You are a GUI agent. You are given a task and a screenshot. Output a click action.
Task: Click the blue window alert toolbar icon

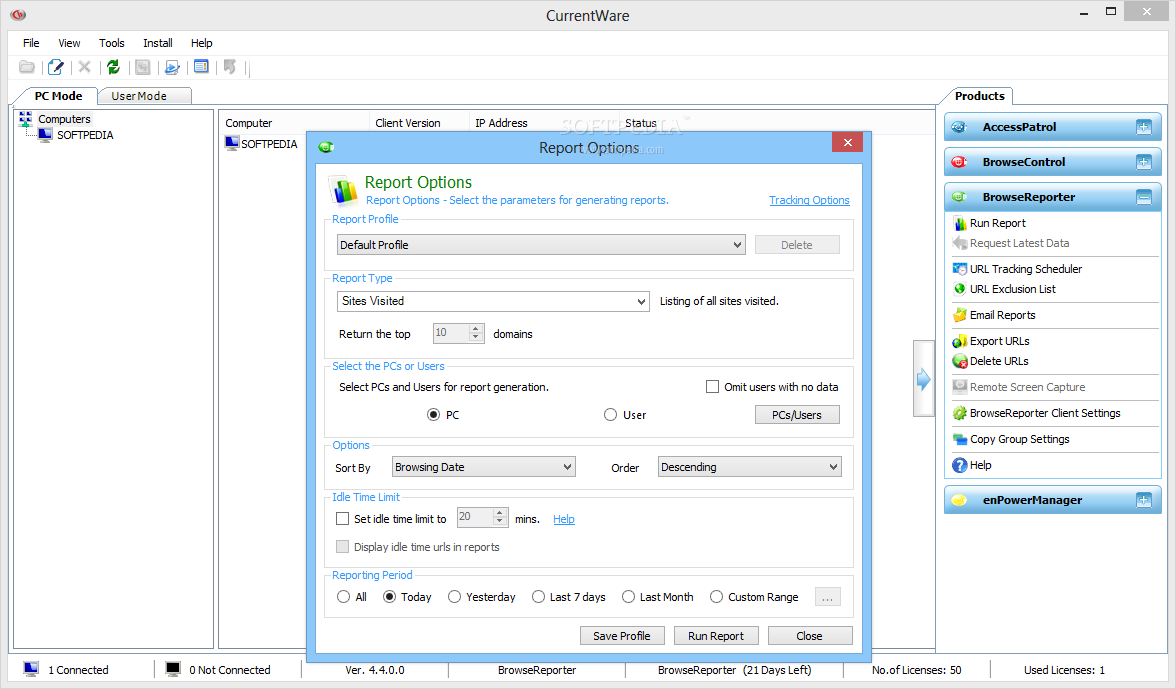[201, 67]
